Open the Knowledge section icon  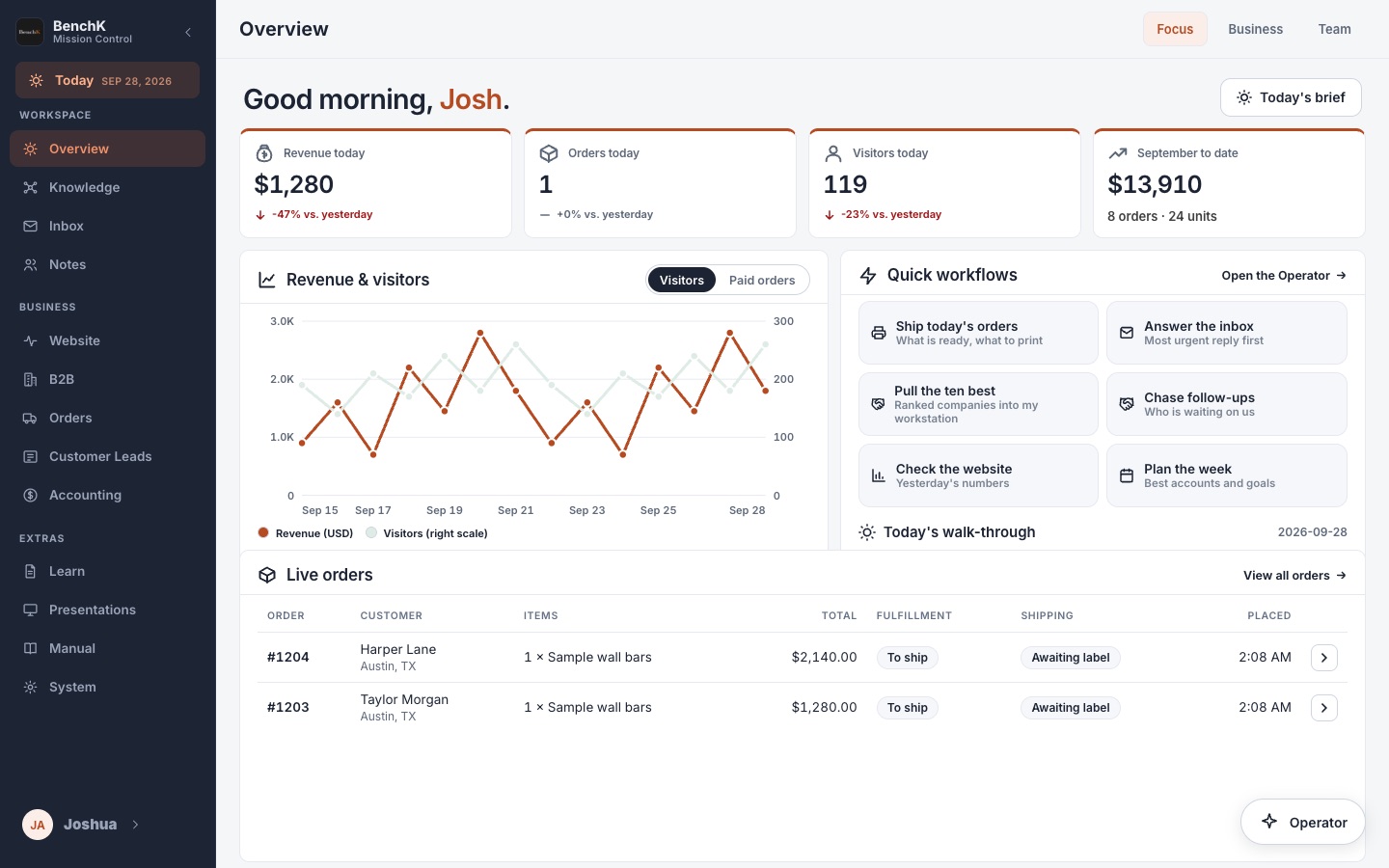pyautogui.click(x=31, y=187)
